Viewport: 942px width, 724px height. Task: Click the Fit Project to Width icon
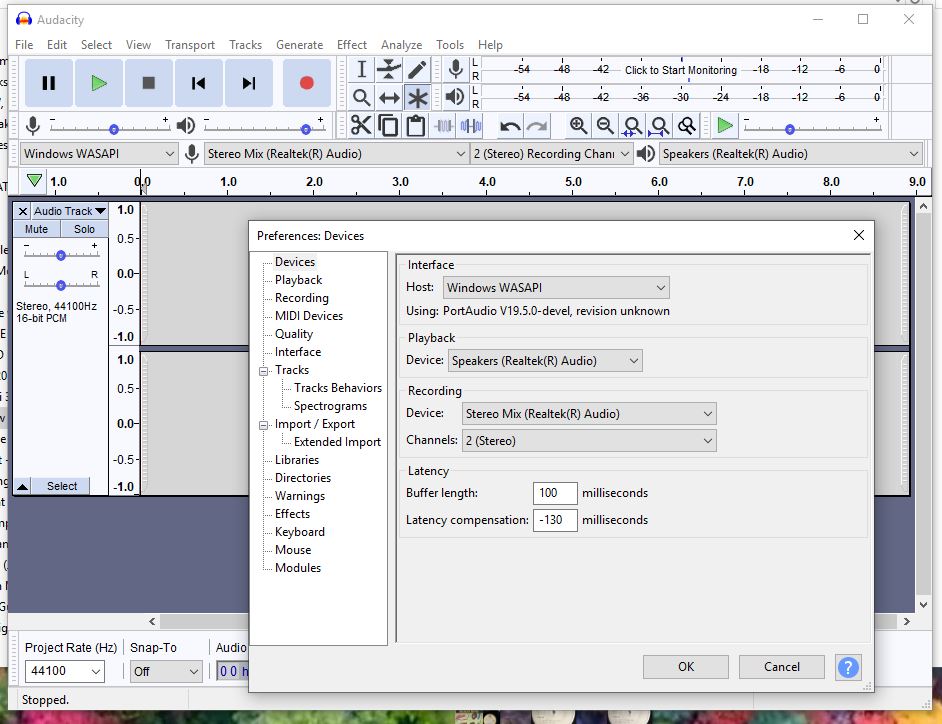(660, 126)
